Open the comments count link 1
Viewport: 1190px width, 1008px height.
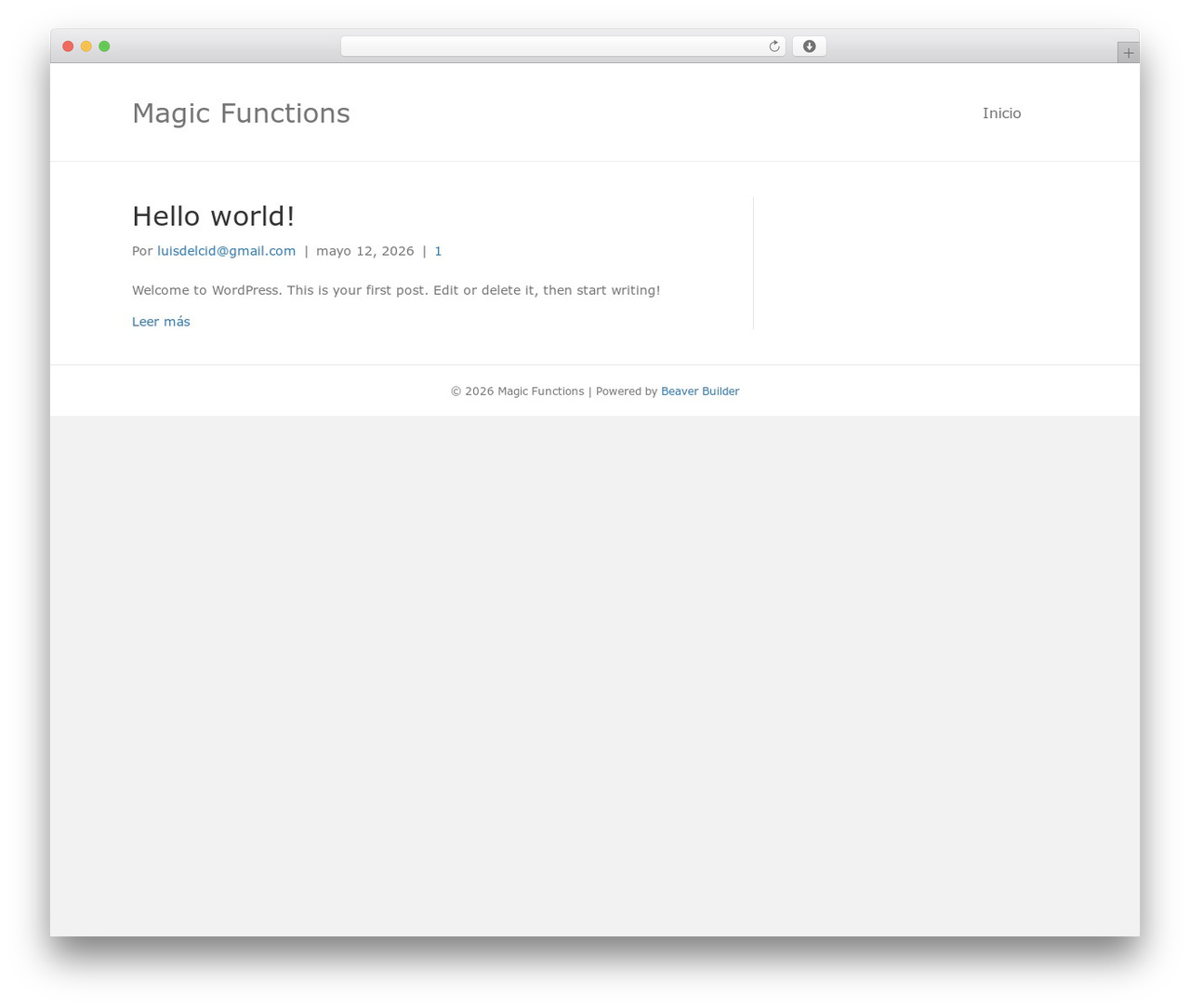pos(438,251)
